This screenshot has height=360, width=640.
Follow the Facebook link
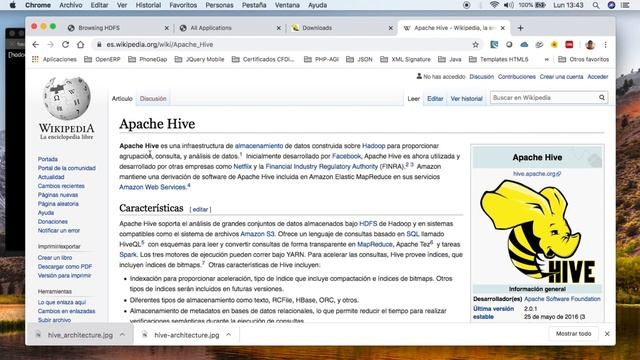347,156
